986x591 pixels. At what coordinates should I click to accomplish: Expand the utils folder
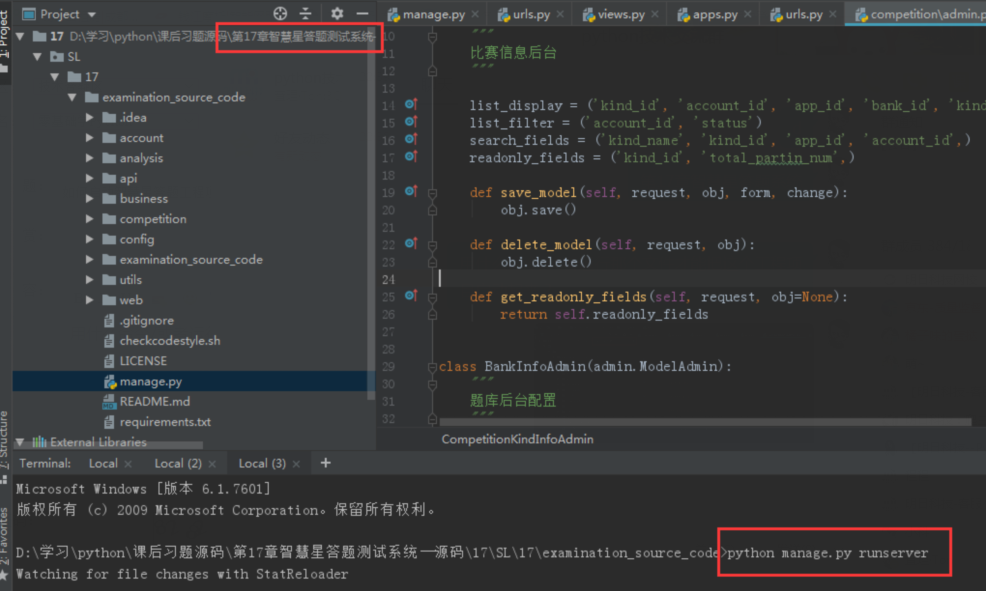[x=89, y=280]
